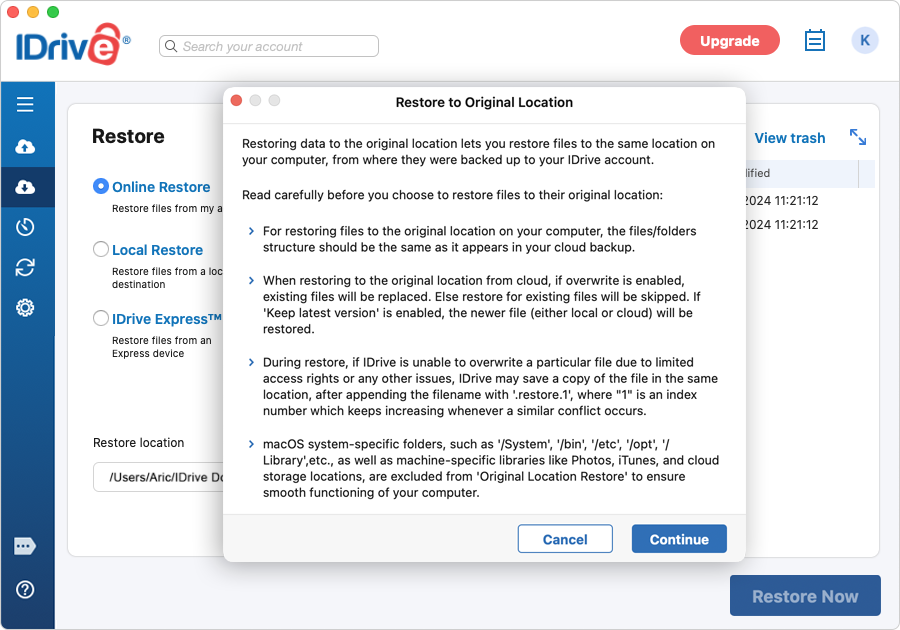
Task: Select the IDrive Express radio option
Action: coord(101,319)
